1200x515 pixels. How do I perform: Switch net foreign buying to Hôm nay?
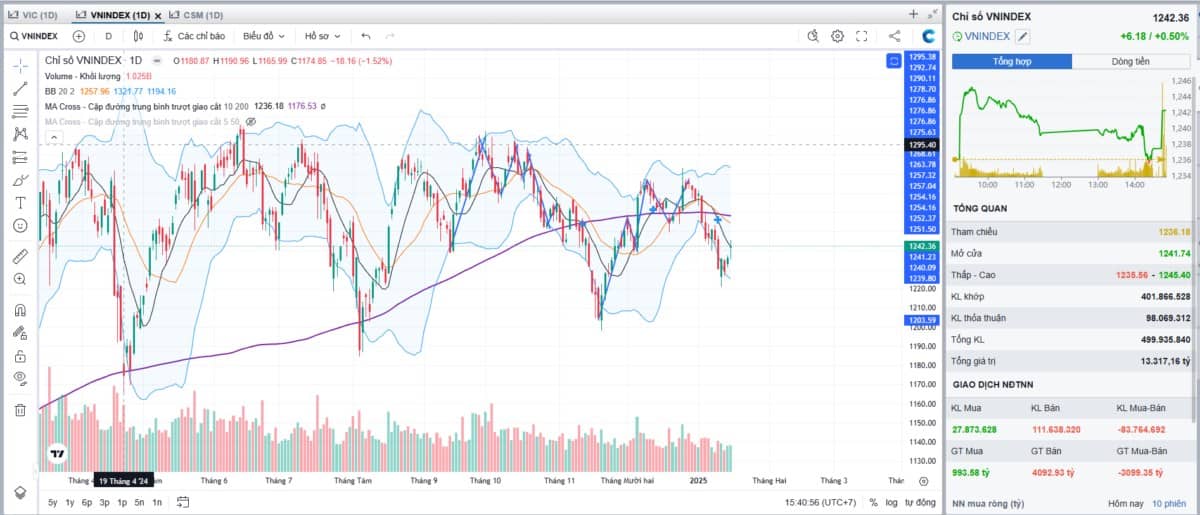tap(1125, 503)
